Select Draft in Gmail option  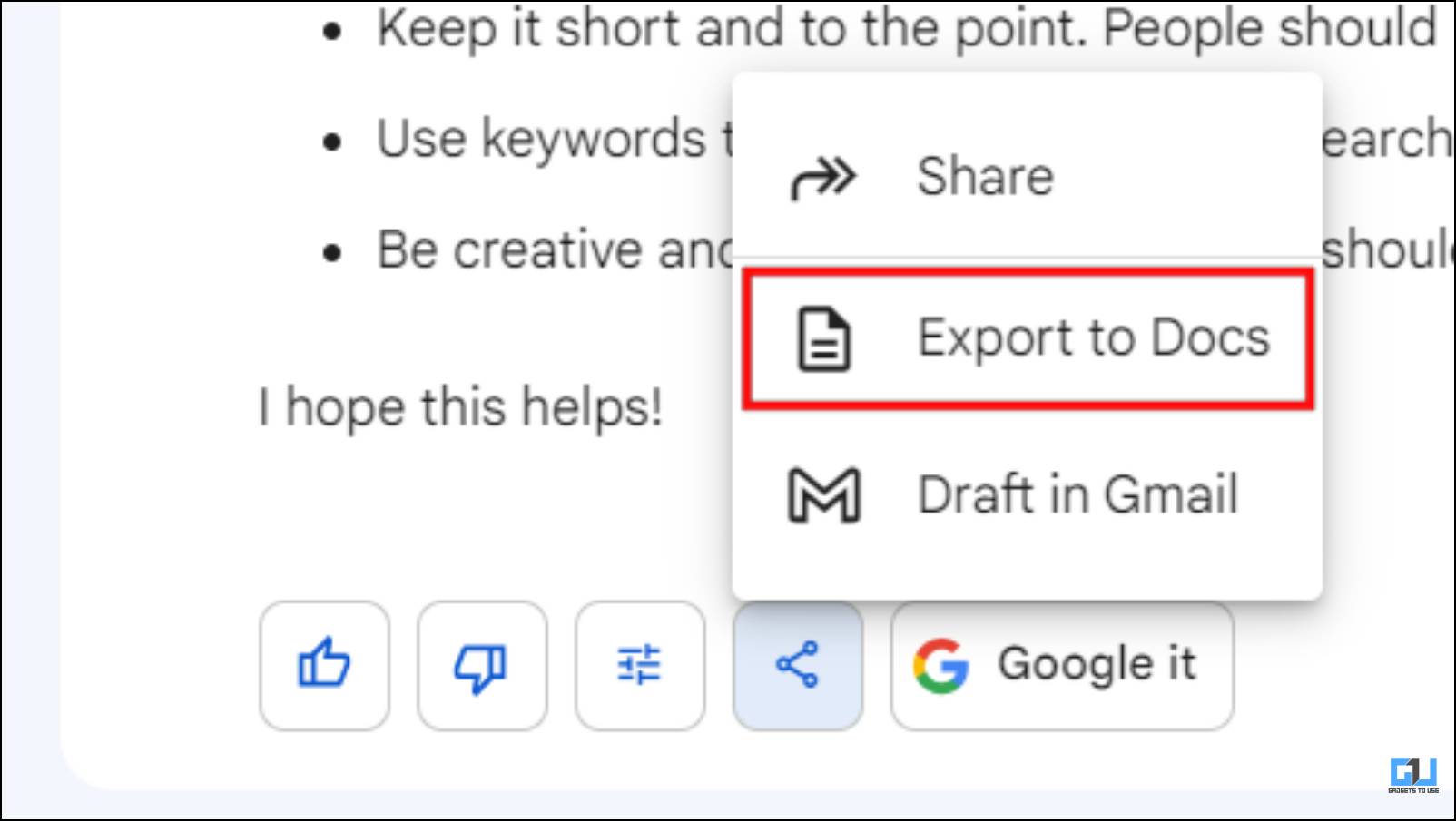tap(1027, 494)
